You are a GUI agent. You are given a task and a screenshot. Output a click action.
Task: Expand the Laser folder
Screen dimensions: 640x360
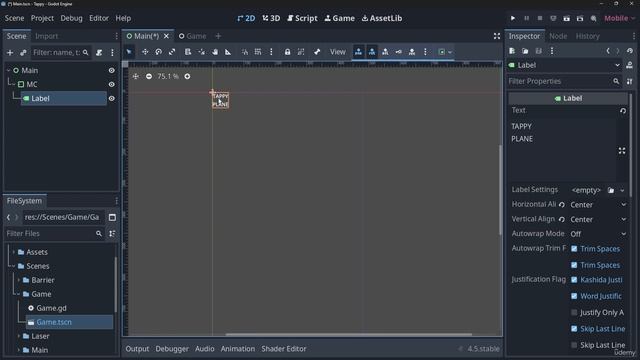pyautogui.click(x=19, y=336)
